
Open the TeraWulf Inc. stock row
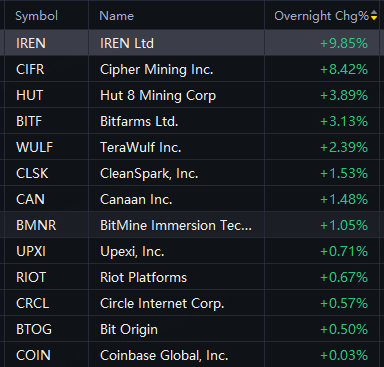[192, 147]
